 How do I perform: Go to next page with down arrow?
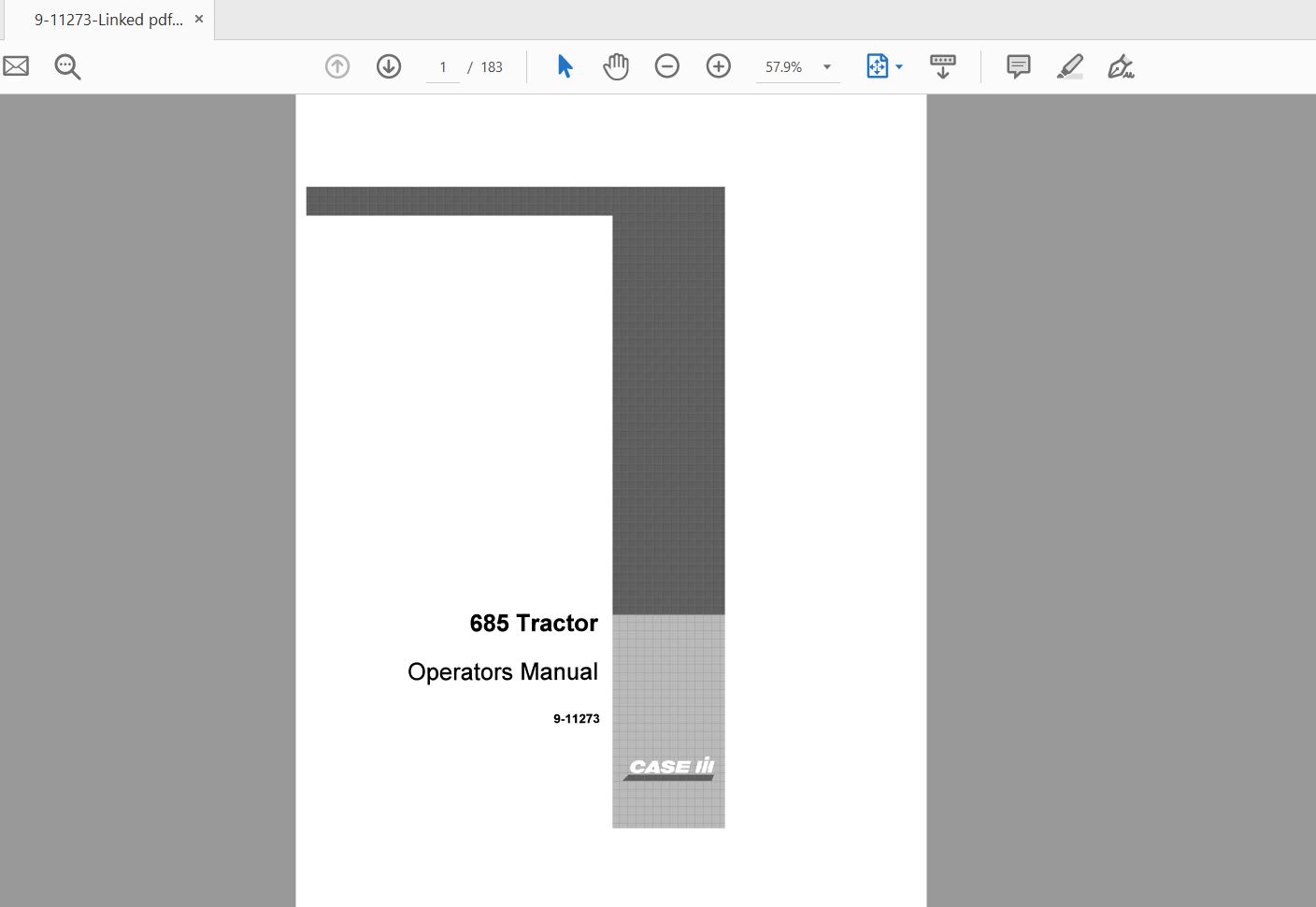389,66
